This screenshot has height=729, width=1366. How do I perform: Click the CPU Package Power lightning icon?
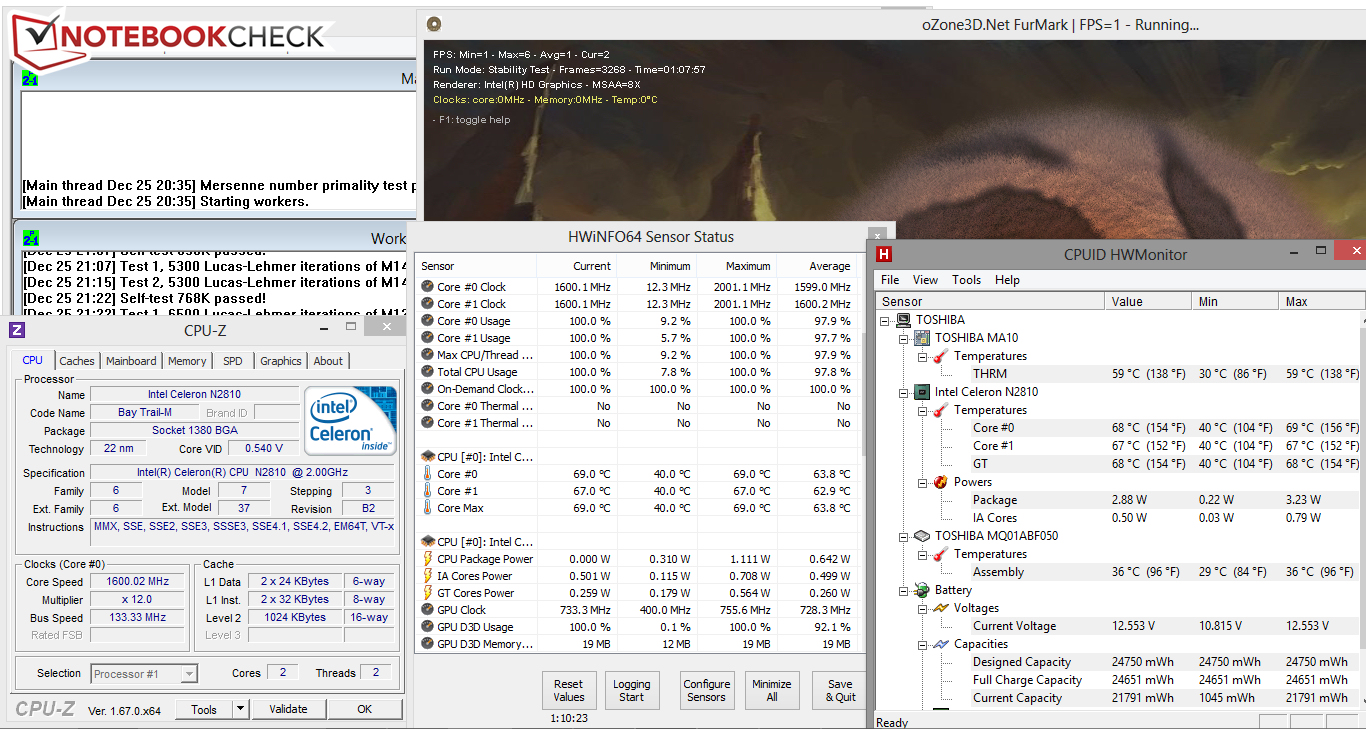pos(428,559)
